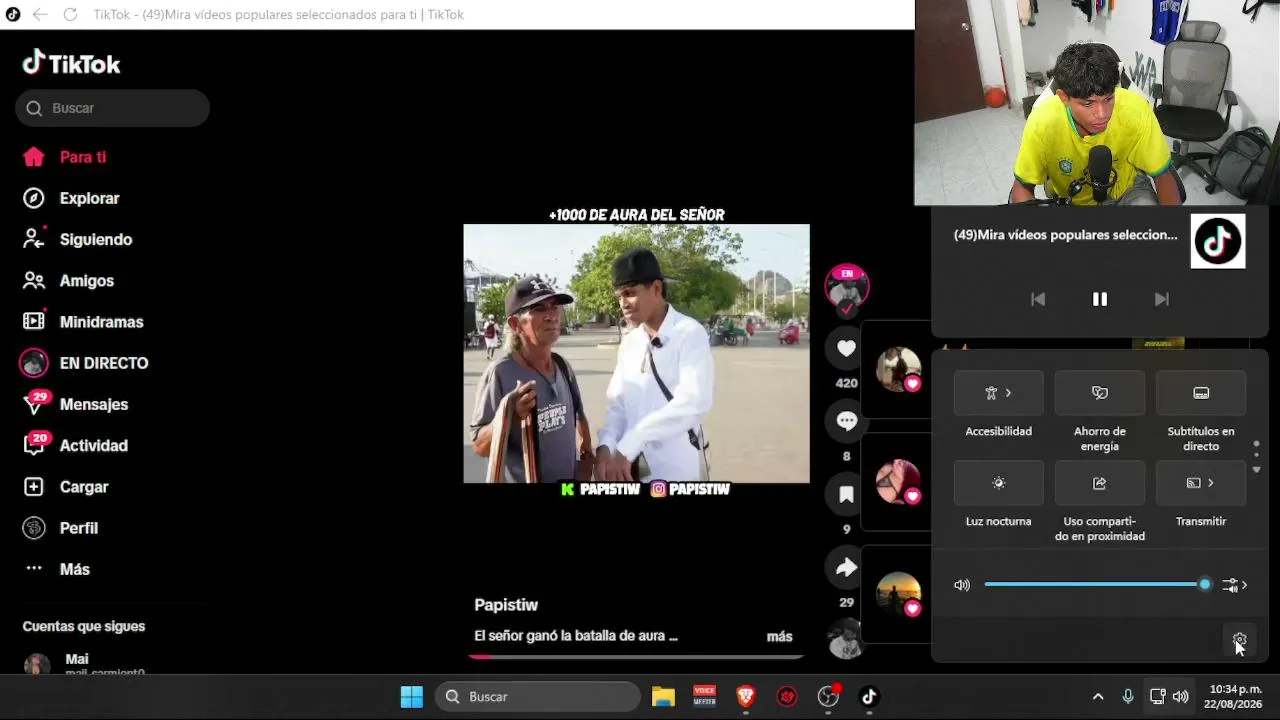Bookmark the Papistiw video
Image resolution: width=1280 pixels, height=720 pixels.
846,494
